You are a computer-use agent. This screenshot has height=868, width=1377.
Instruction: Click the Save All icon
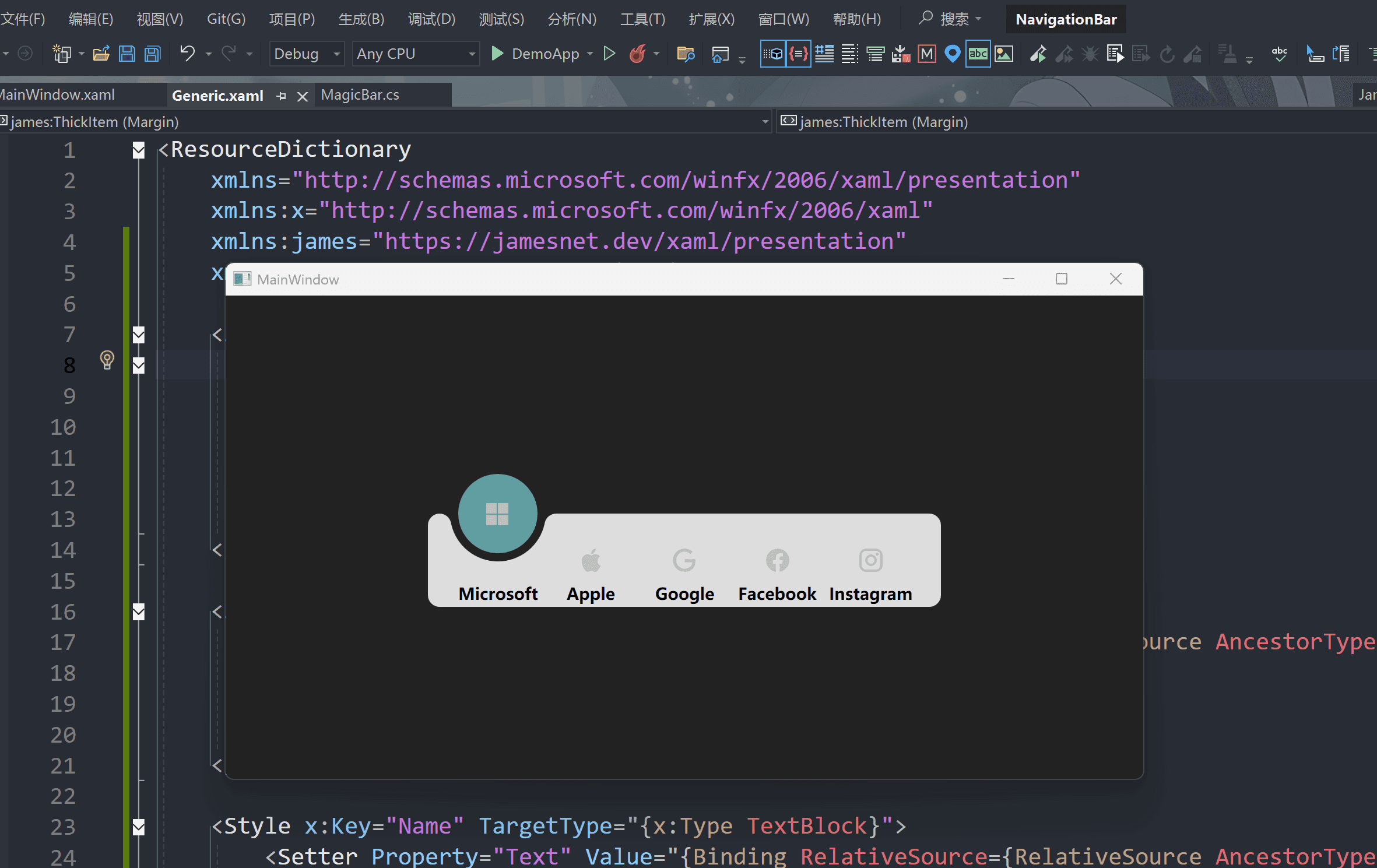pyautogui.click(x=152, y=54)
